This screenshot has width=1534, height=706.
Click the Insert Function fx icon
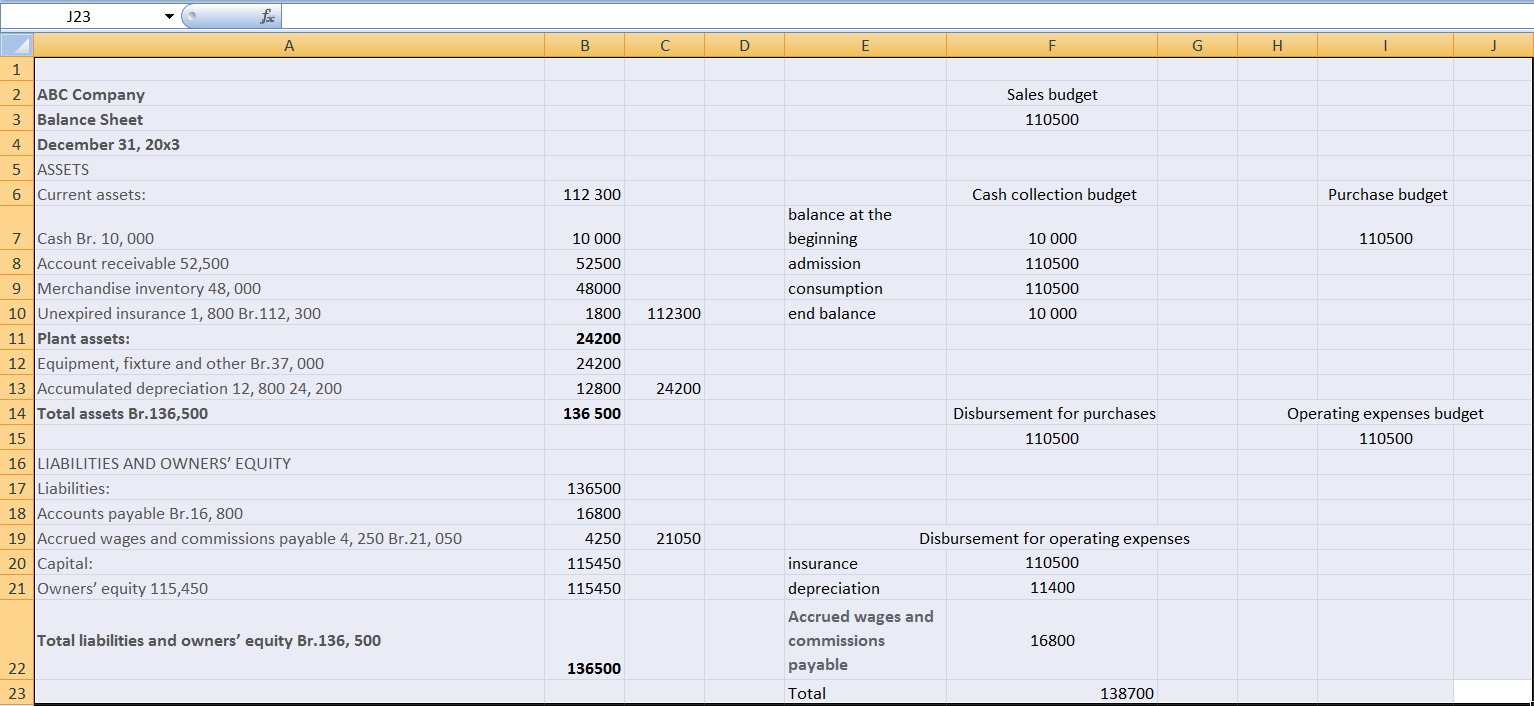click(x=267, y=16)
